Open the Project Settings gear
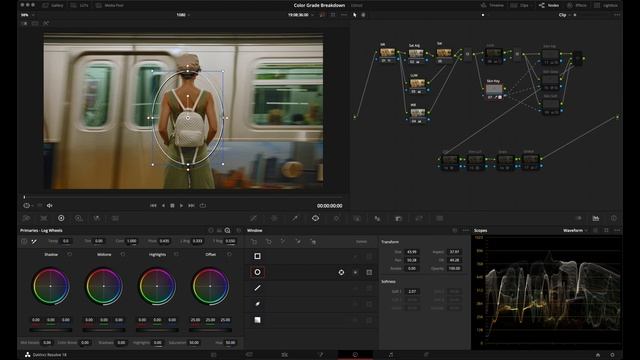Image resolution: width=640 pixels, height=360 pixels. tap(612, 355)
